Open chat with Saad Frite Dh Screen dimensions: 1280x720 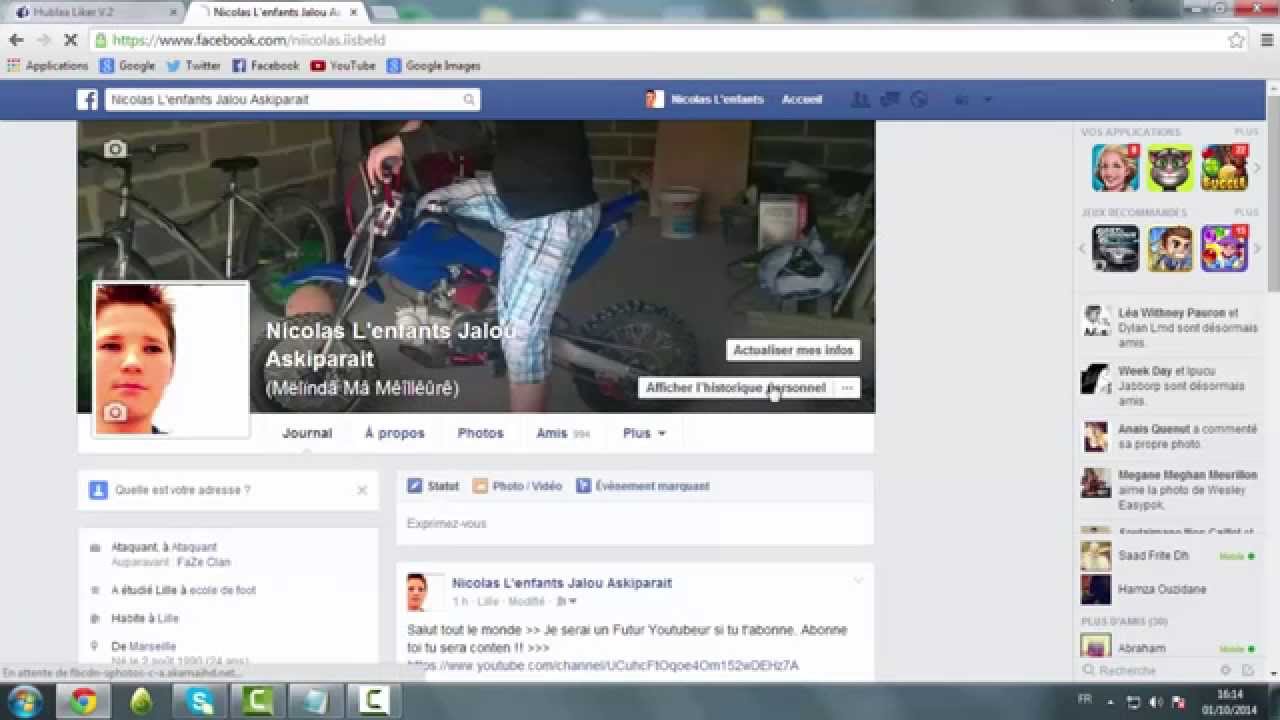coord(1167,556)
